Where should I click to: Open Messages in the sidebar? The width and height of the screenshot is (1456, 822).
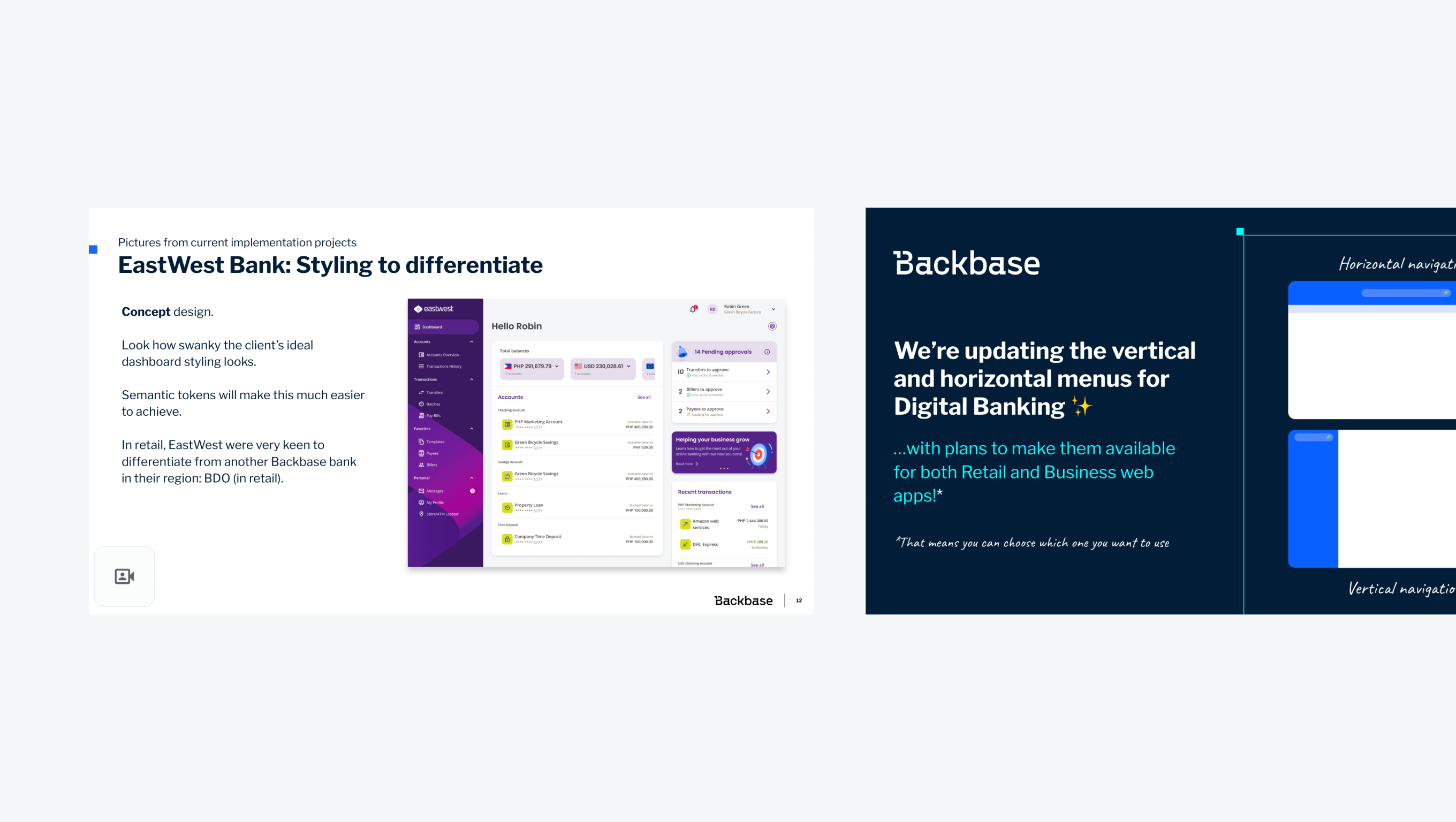tap(431, 491)
